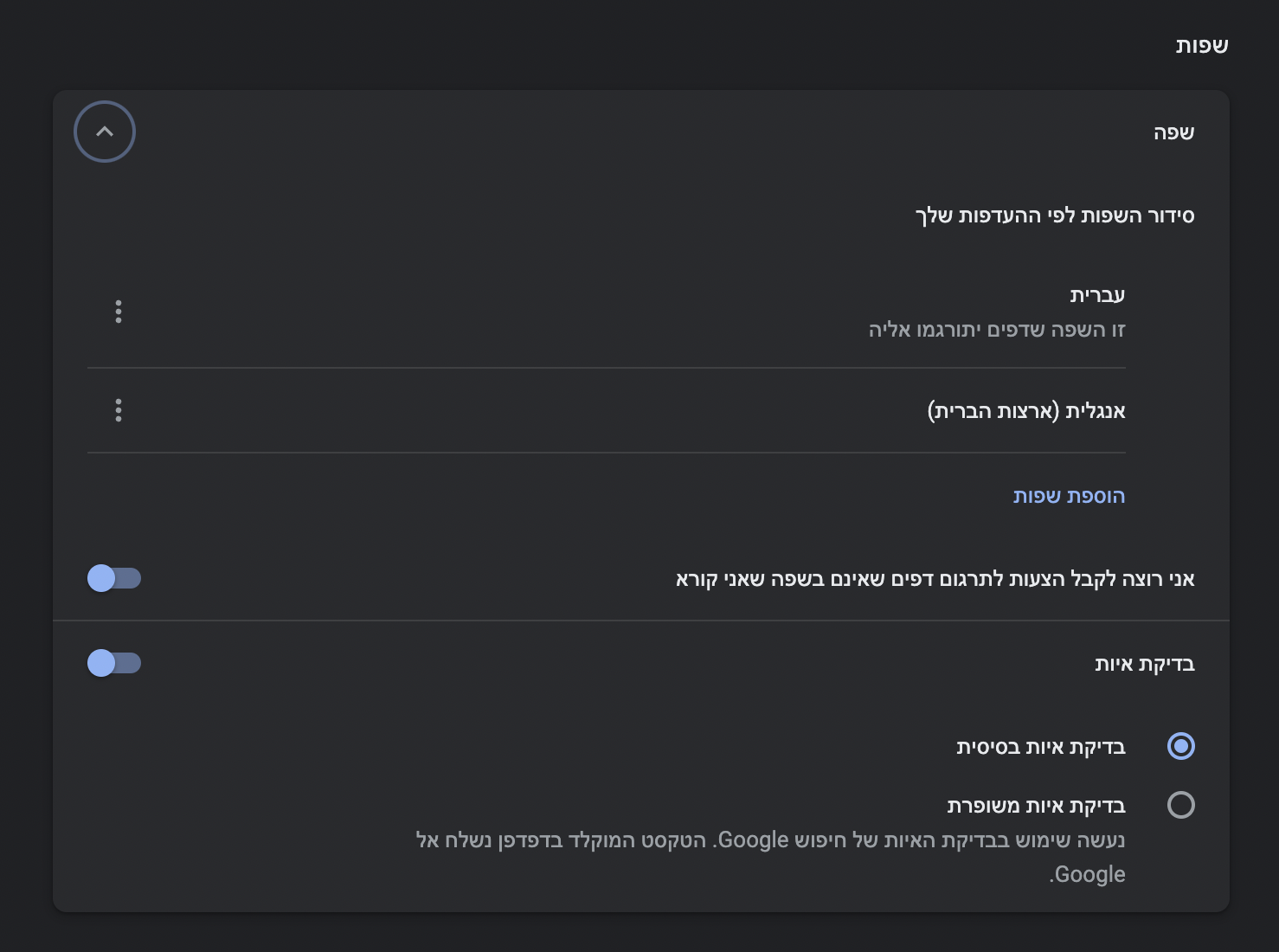Click the אנגלית (ארצות הברית) language name

(1026, 410)
